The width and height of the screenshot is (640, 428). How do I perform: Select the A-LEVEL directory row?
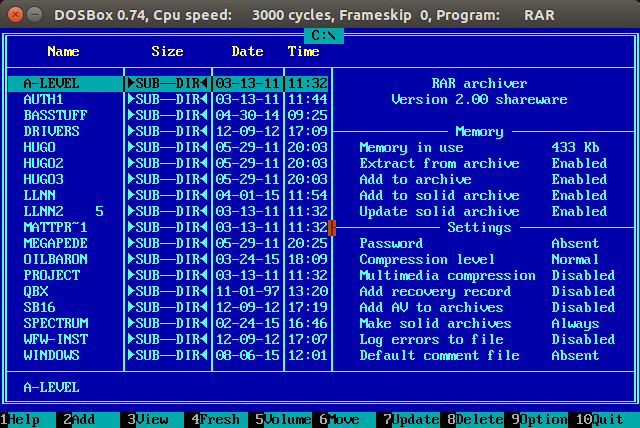(x=168, y=84)
